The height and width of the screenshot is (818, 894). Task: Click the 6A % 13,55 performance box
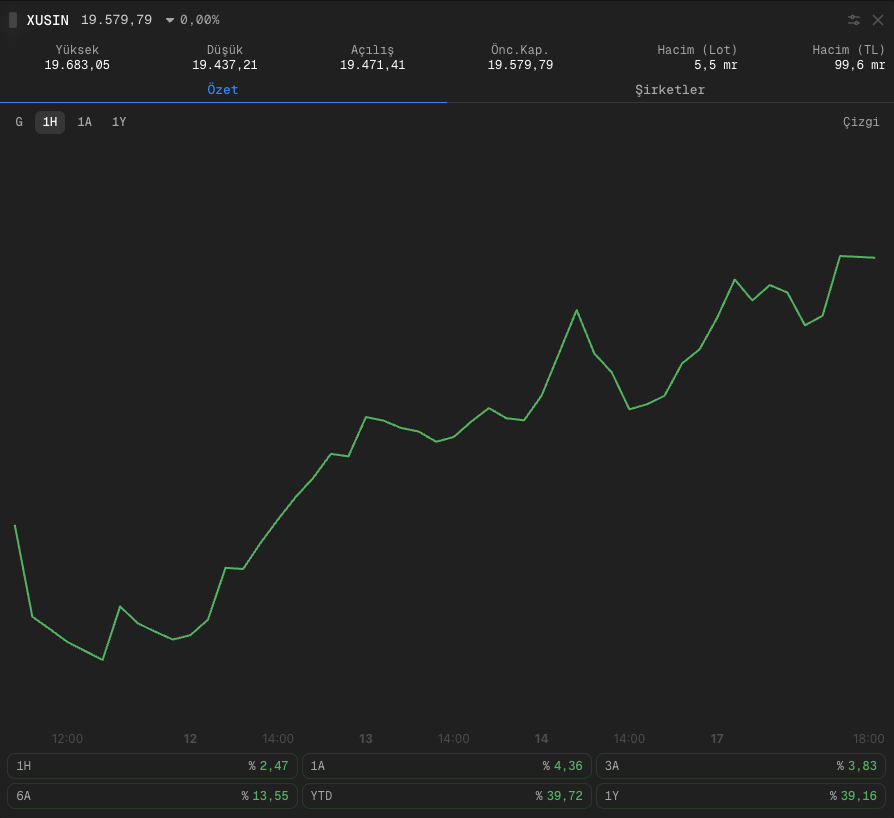[152, 796]
